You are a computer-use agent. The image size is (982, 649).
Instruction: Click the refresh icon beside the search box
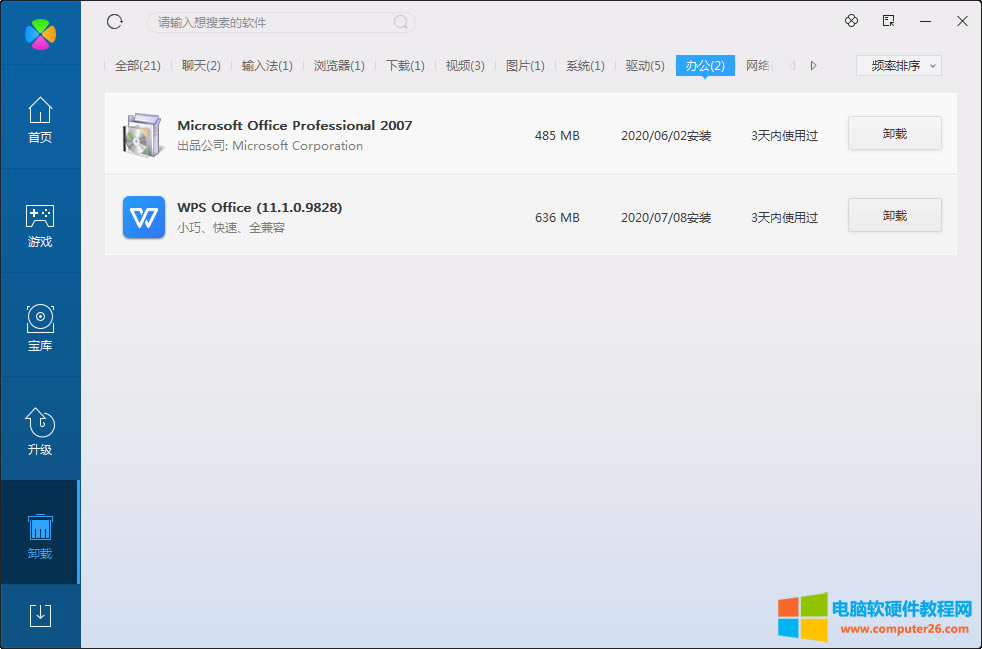click(x=114, y=21)
